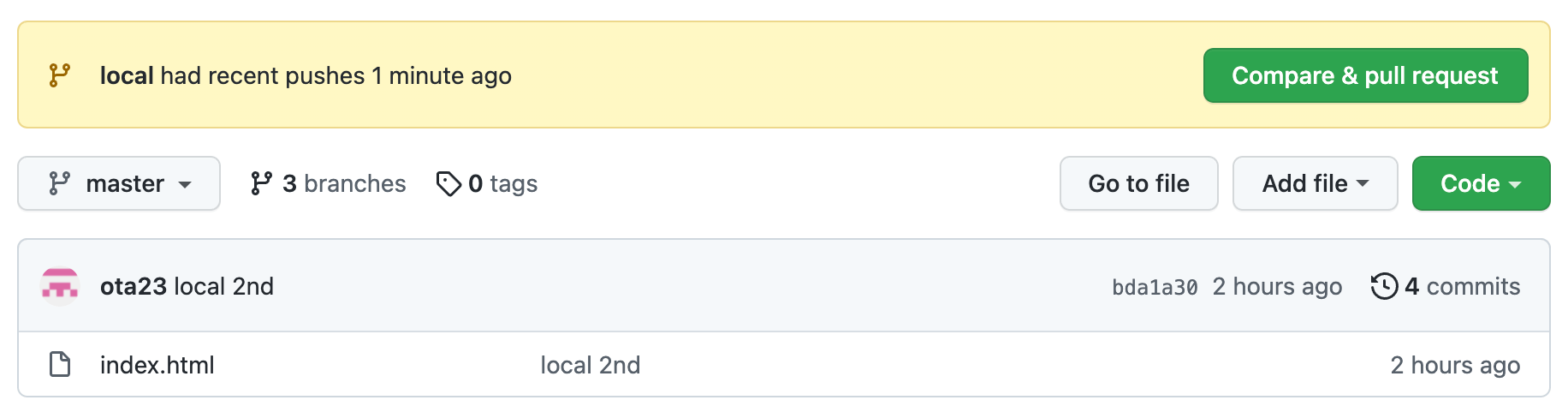View the 4 commits history
1568x418 pixels.
tap(1462, 286)
